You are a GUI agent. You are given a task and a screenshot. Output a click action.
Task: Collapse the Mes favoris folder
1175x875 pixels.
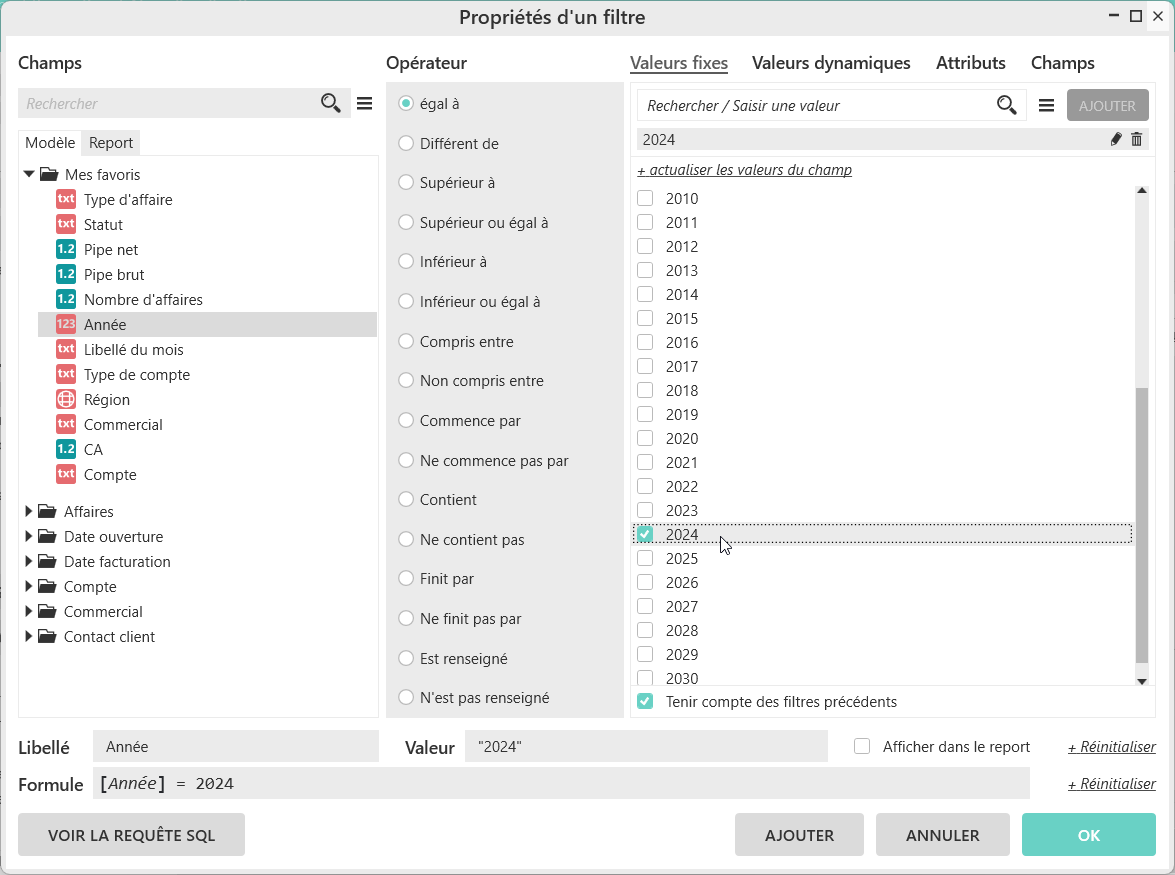(29, 174)
